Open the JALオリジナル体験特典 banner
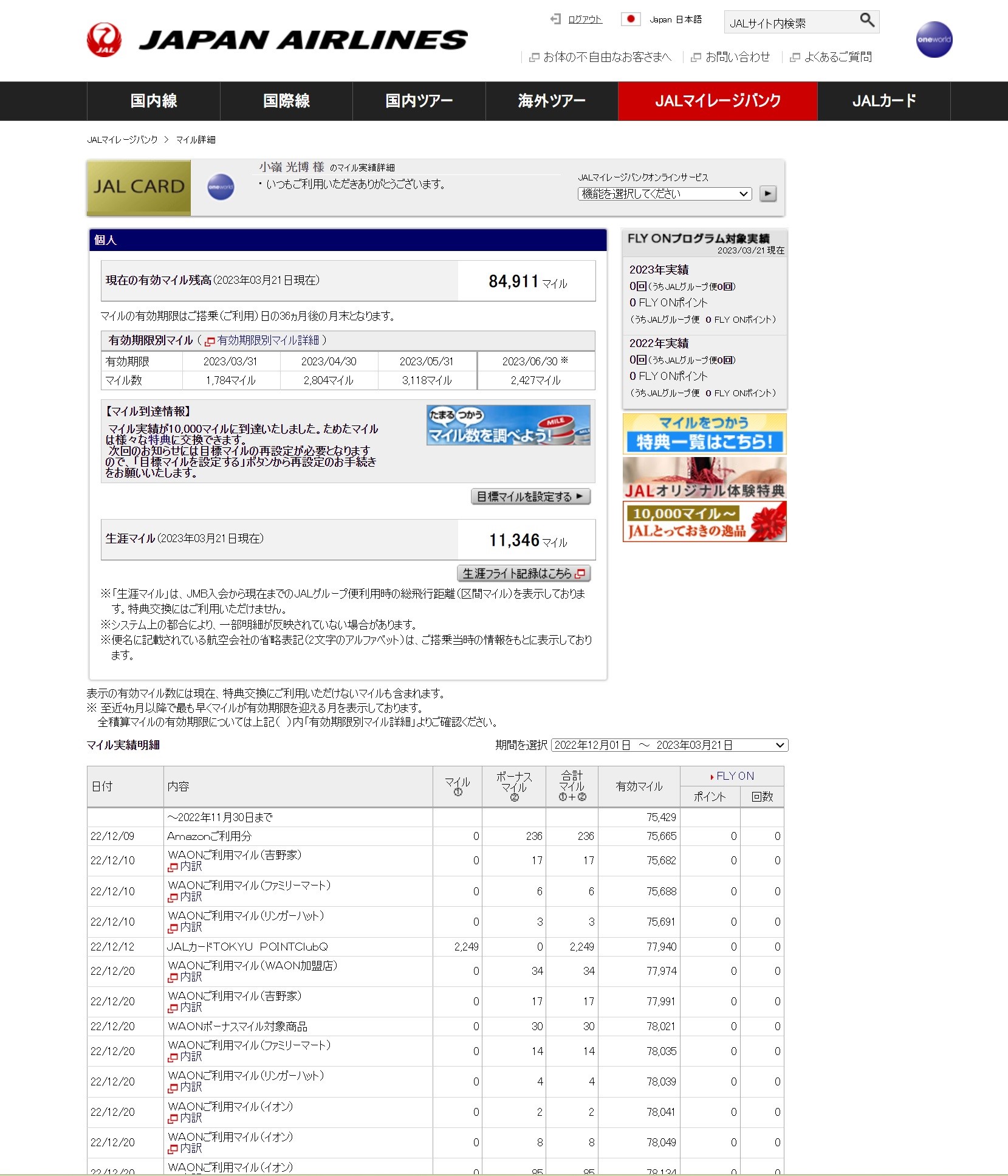This screenshot has width=1008, height=1176. (x=704, y=478)
